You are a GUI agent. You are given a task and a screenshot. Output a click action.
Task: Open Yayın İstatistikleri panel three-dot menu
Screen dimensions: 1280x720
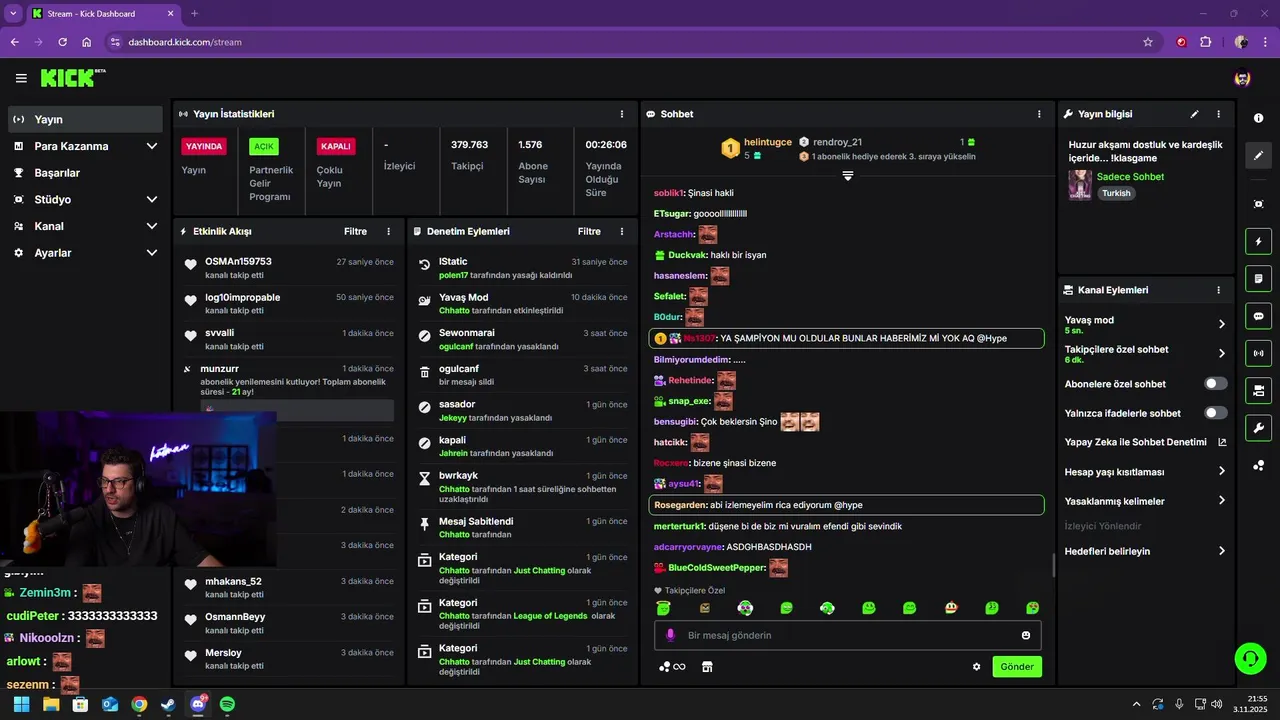click(x=622, y=114)
